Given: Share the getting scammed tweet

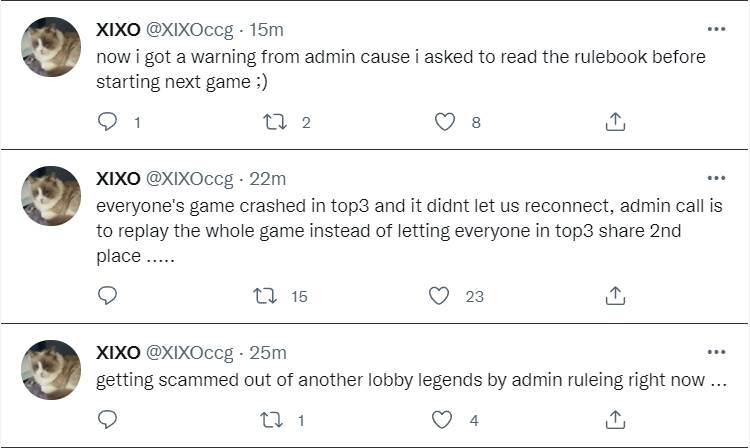Looking at the screenshot, I should coord(616,420).
